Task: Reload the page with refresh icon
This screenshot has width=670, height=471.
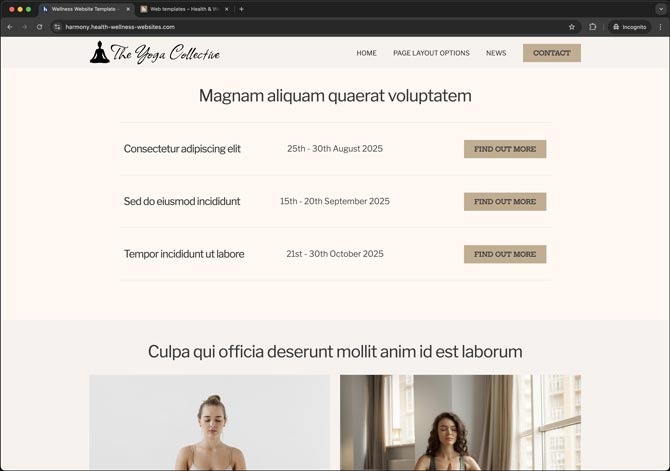Action: pyautogui.click(x=39, y=27)
